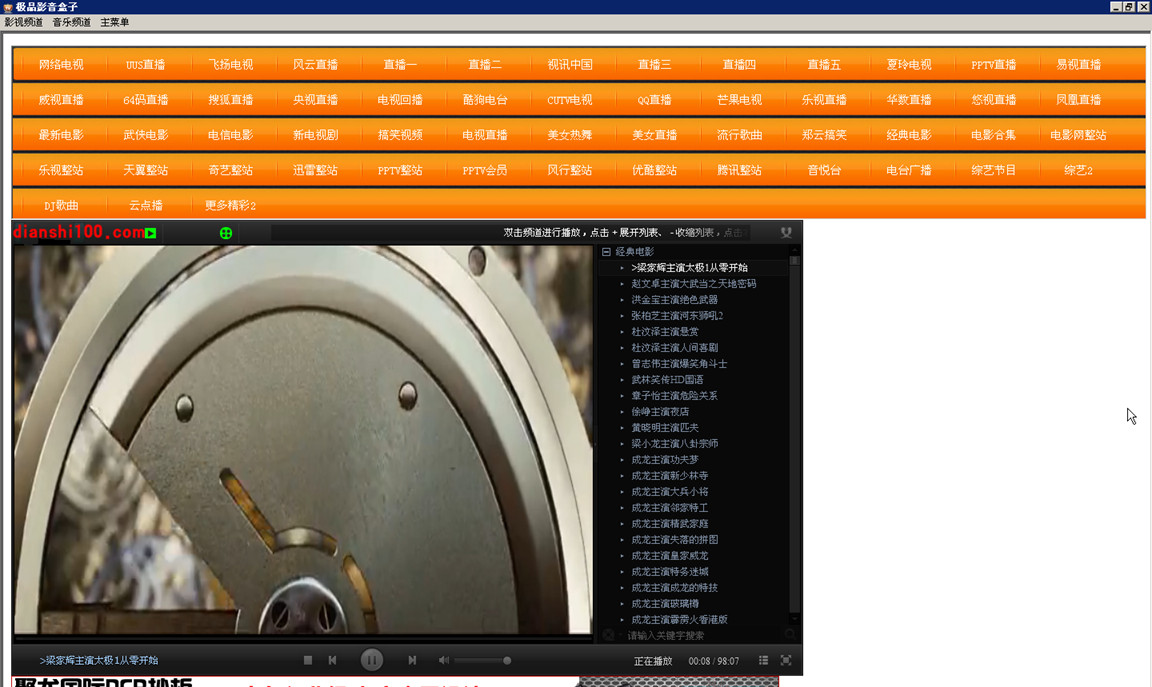This screenshot has height=687, width=1152.
Task: Play 赵文卓主演大武当之天地密码 from list
Action: click(x=693, y=284)
